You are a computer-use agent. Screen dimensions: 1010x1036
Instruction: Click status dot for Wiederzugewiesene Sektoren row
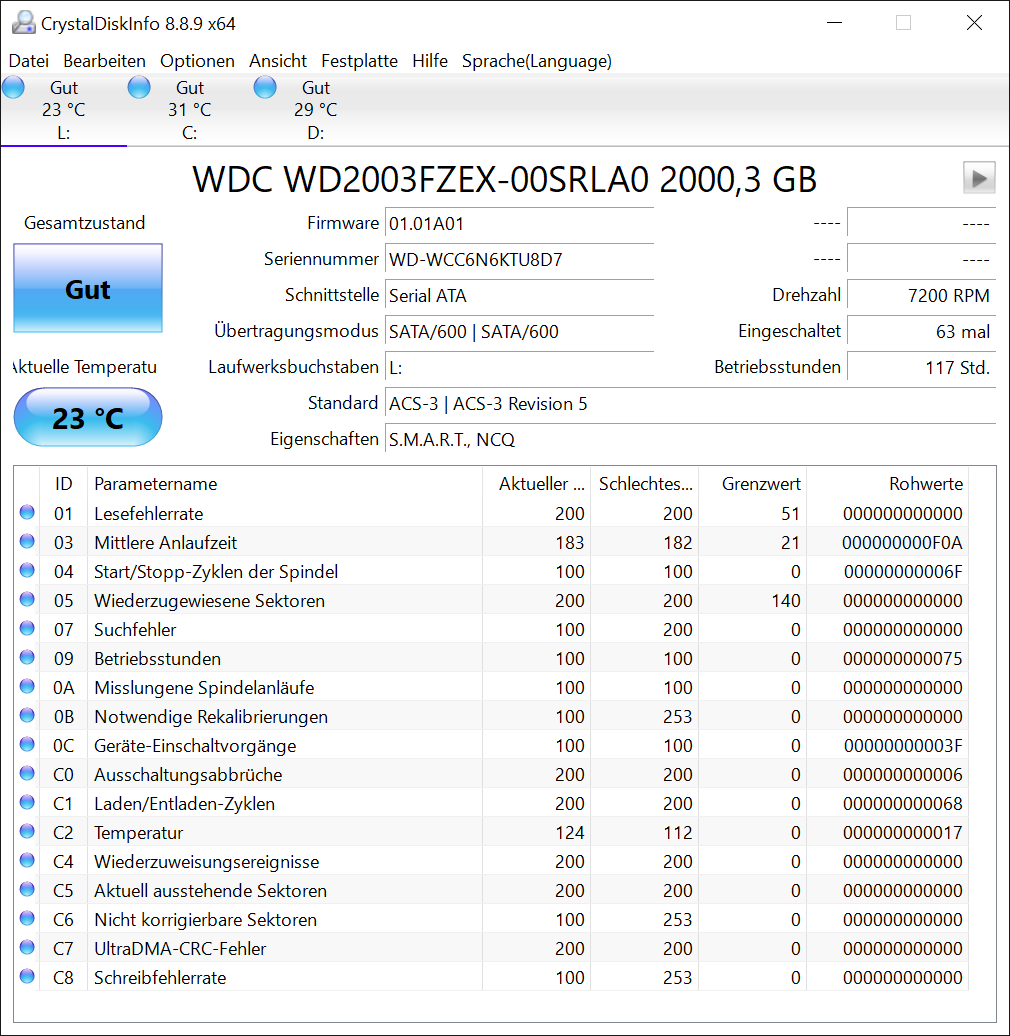click(x=27, y=599)
